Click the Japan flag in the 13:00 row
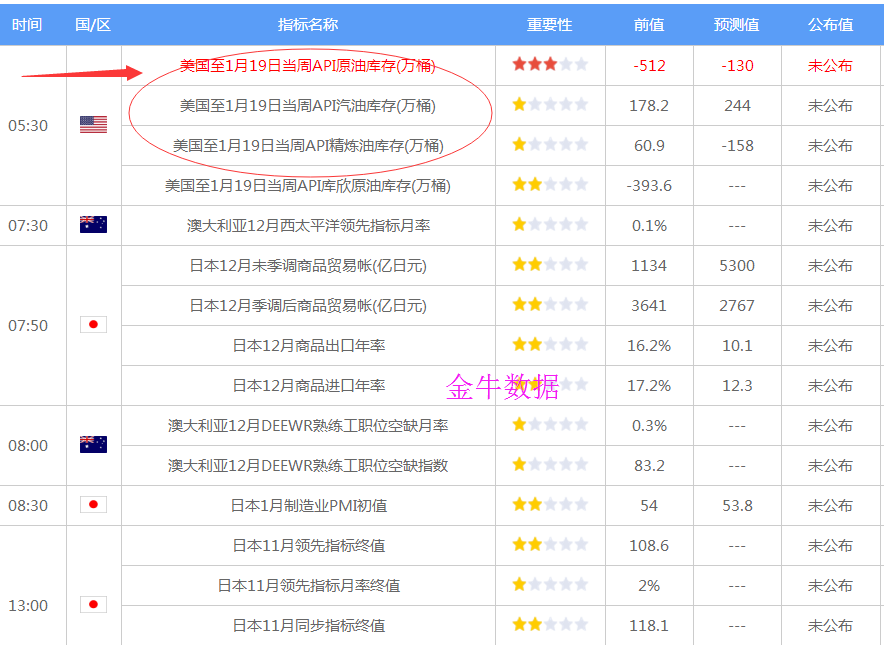 point(93,605)
